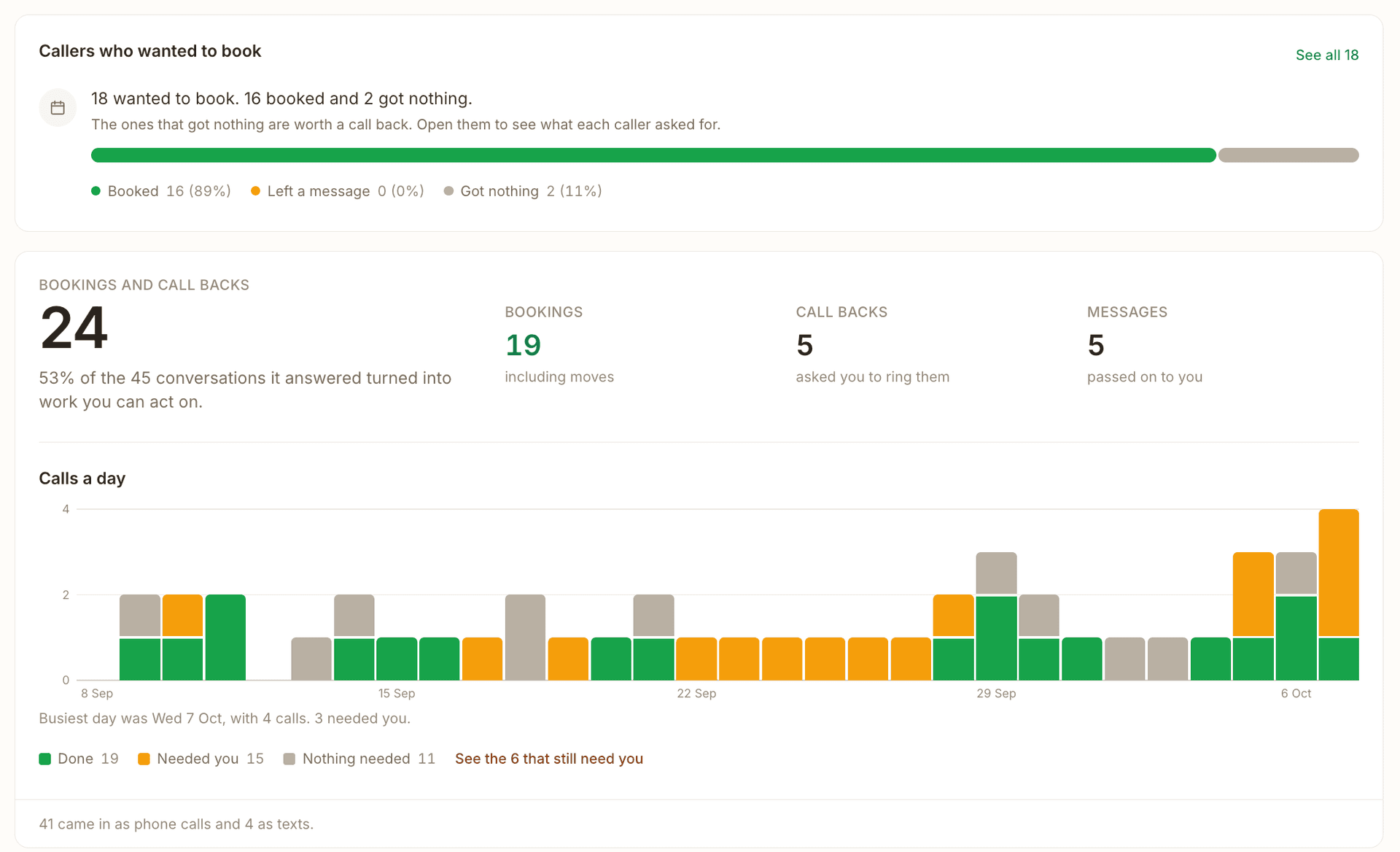Screen dimensions: 1400x852
Task: Click the 15 Sep axis label
Action: (397, 693)
